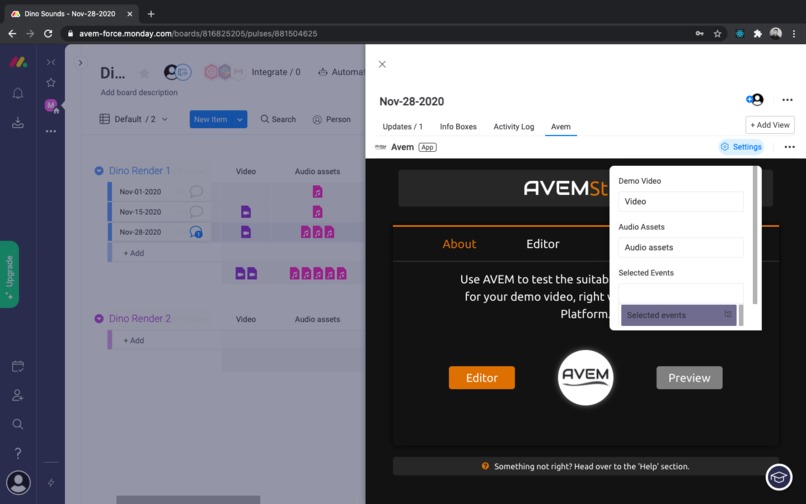This screenshot has height=504, width=806.
Task: Collapse the Dino Render 1 group
Action: 99,171
